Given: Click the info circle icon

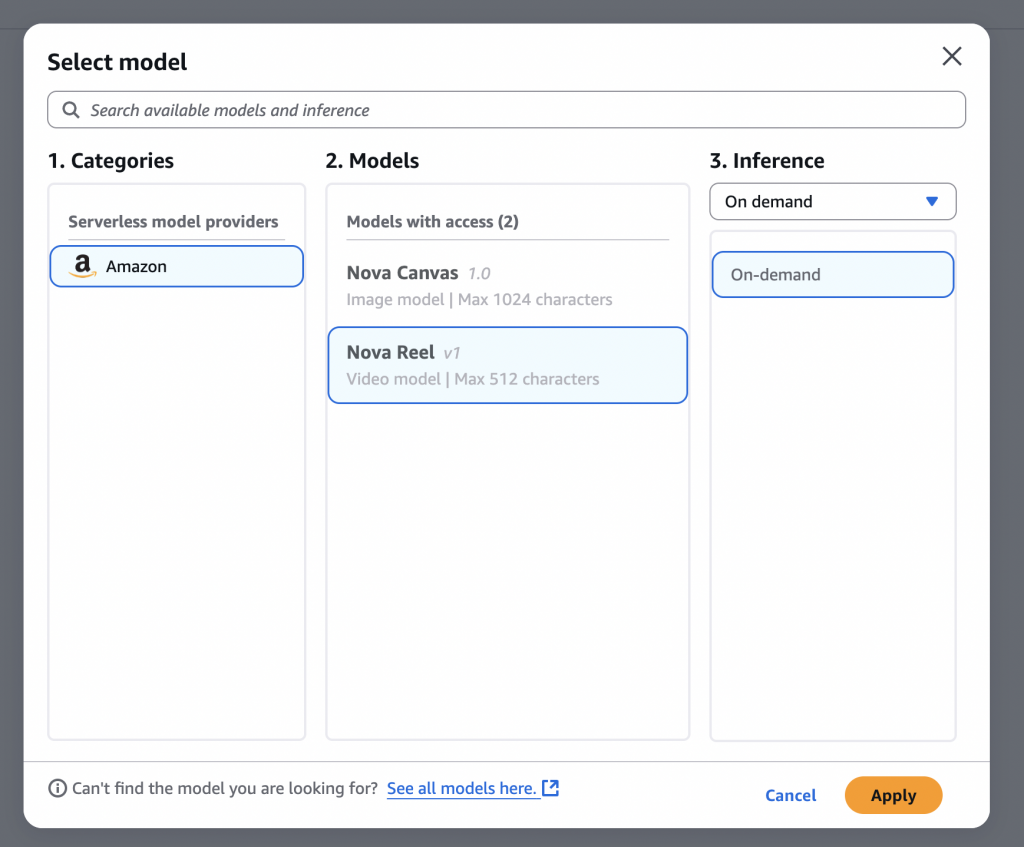Looking at the screenshot, I should coord(58,789).
